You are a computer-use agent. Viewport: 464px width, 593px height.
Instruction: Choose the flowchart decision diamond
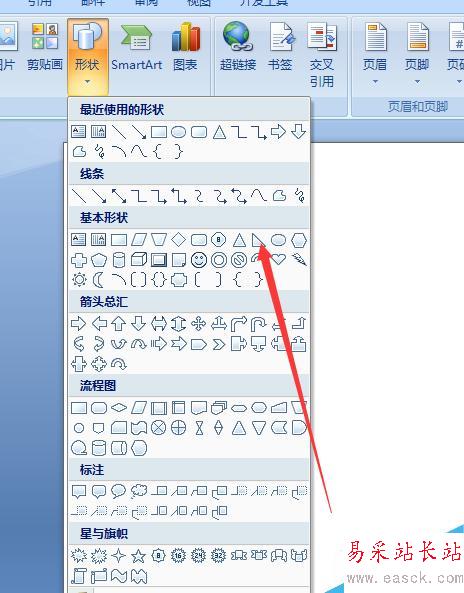pos(119,408)
